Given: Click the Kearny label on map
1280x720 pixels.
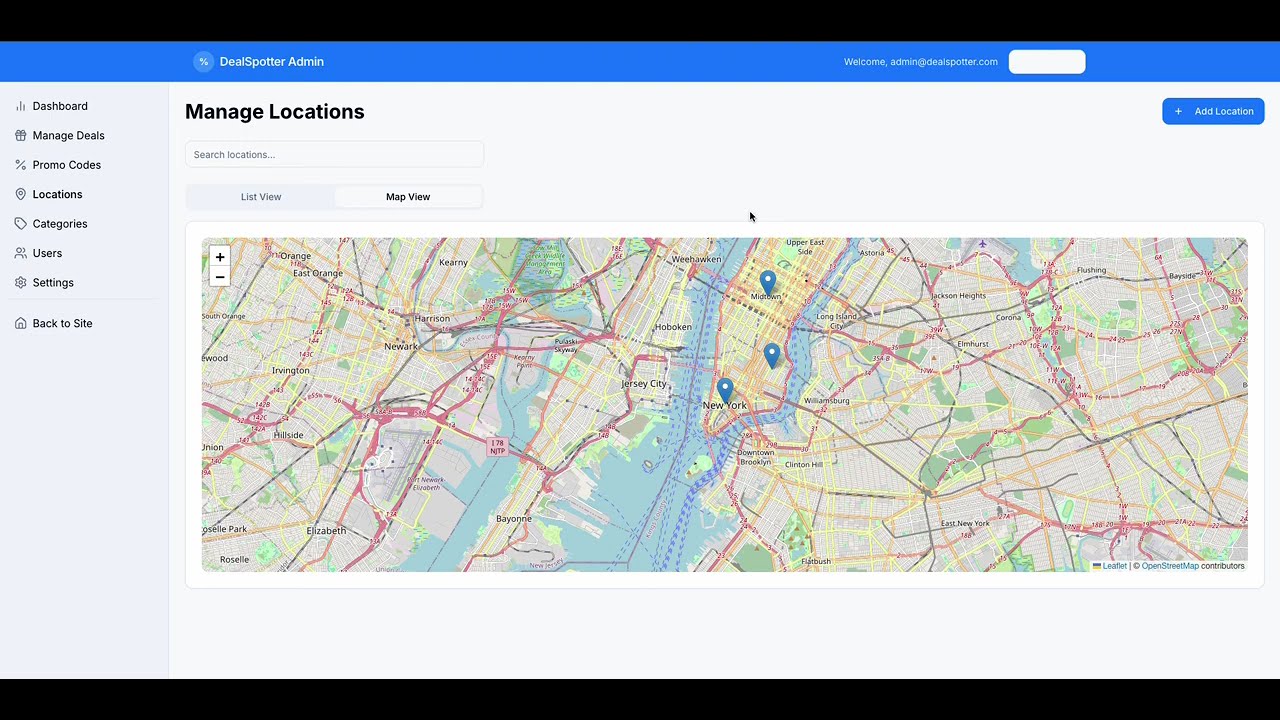Looking at the screenshot, I should tap(453, 263).
